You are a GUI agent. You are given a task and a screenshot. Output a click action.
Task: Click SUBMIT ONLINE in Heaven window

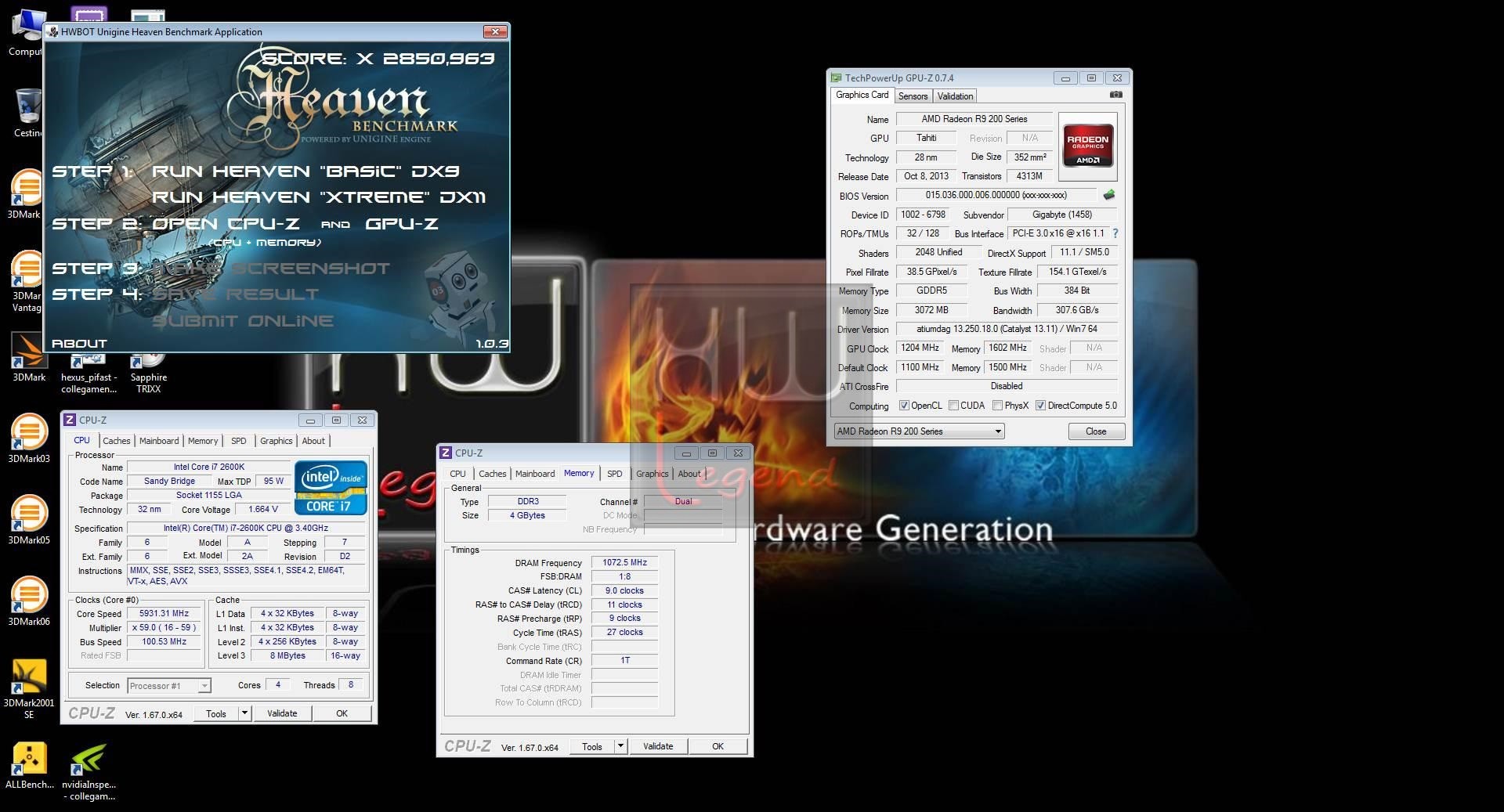click(x=243, y=321)
